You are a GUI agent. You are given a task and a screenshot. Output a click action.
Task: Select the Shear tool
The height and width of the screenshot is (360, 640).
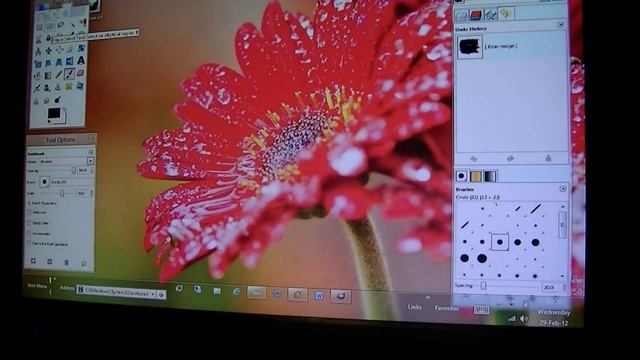48,62
